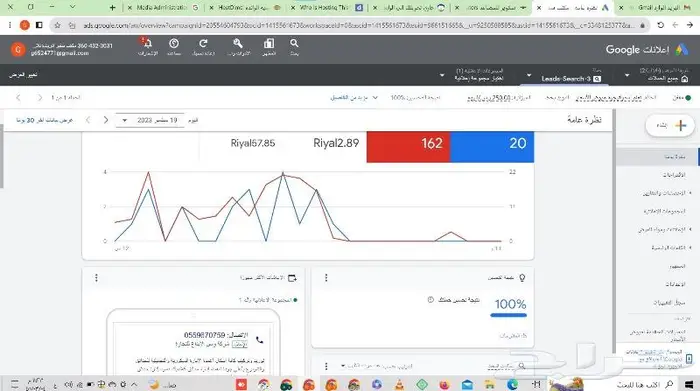The image size is (700, 391).
Task: Click the create button with plus sign
Action: (x=670, y=126)
